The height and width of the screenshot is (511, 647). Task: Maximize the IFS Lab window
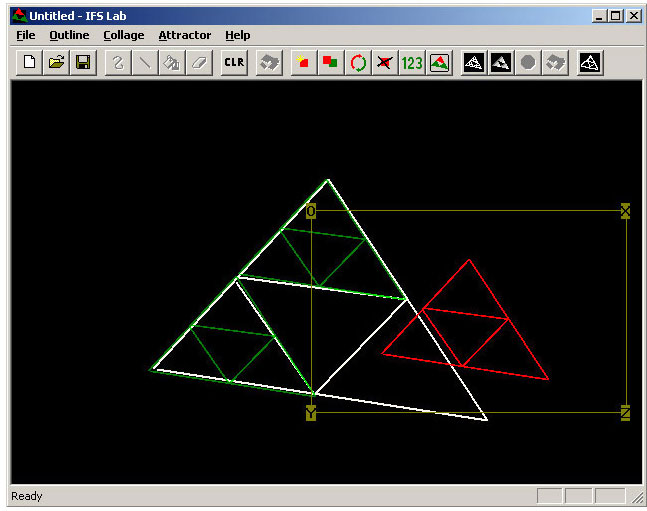[x=615, y=16]
